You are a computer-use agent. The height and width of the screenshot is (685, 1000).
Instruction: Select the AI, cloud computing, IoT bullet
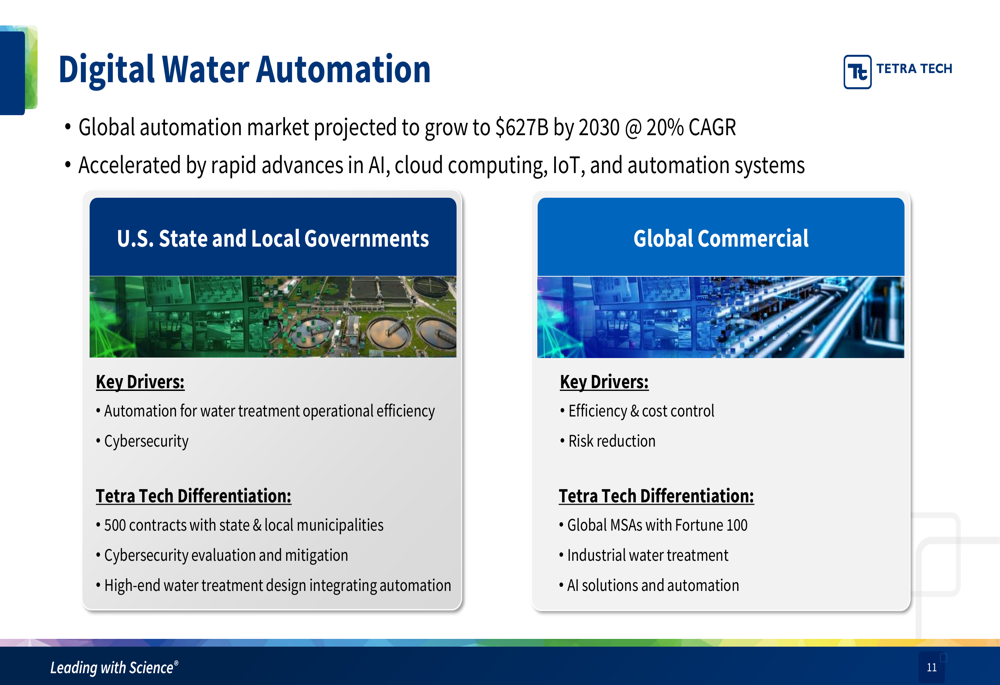(x=440, y=165)
